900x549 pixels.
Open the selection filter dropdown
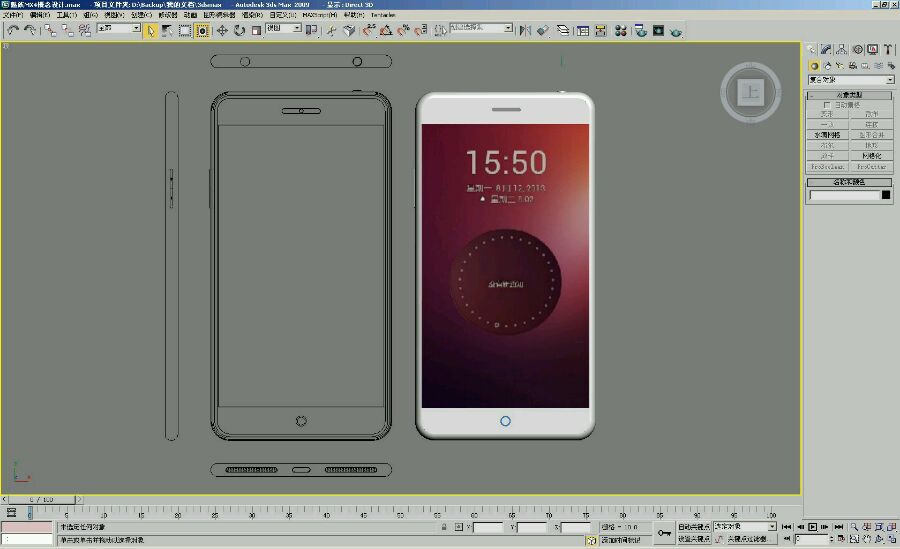click(x=119, y=28)
